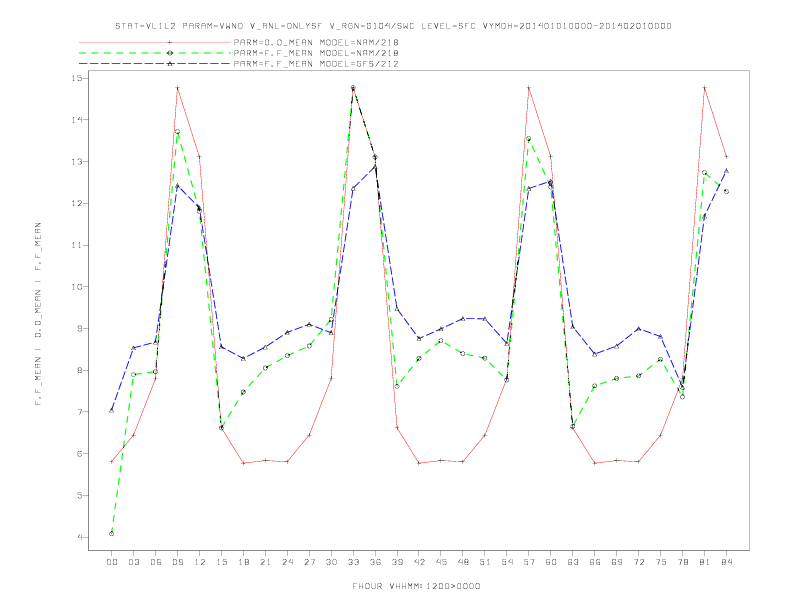This screenshot has height=612, width=792.
Task: Click x-axis tick label 72
Action: pos(638,562)
